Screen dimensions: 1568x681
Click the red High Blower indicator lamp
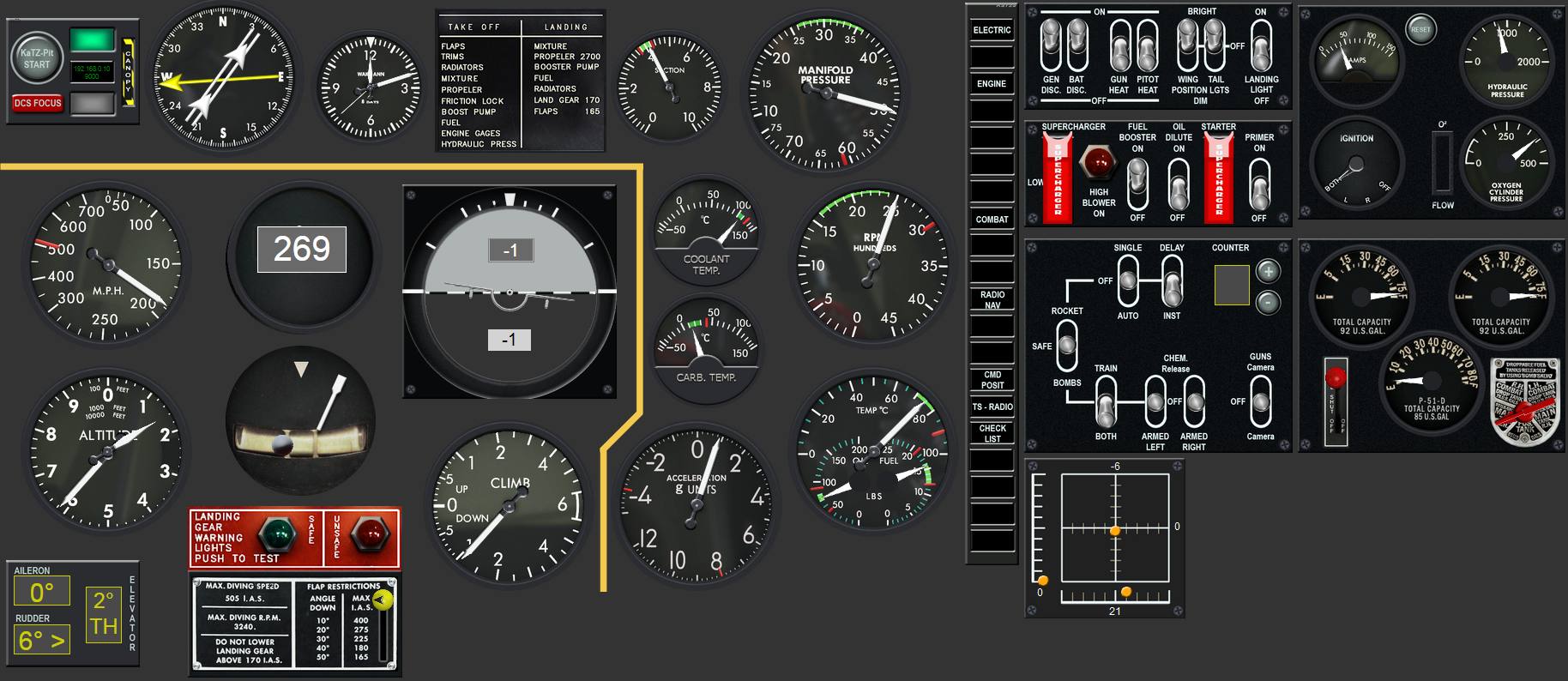point(1098,161)
